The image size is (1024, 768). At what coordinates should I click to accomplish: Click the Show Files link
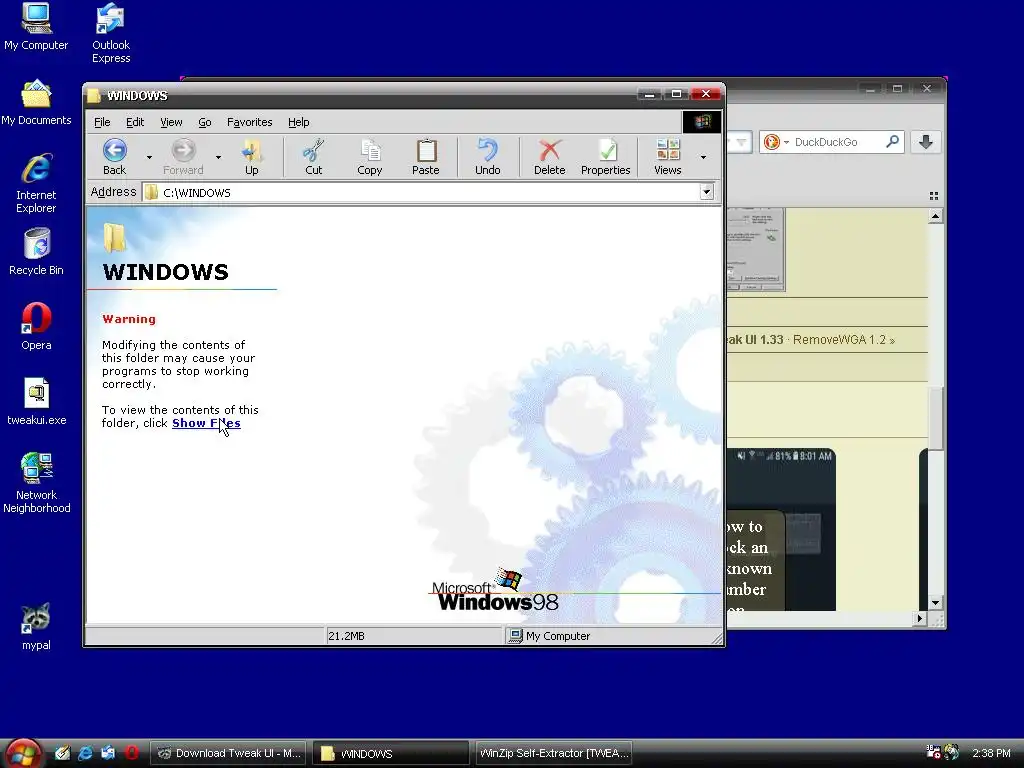[x=206, y=423]
